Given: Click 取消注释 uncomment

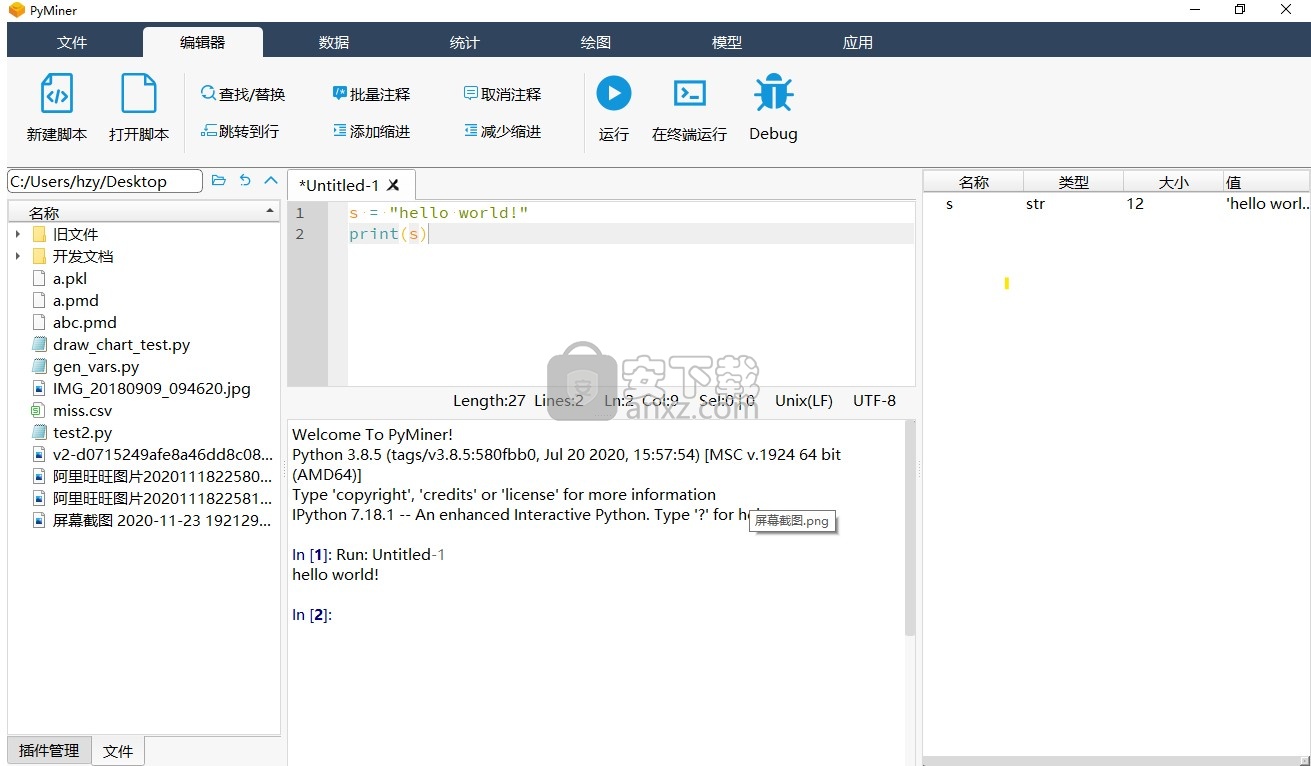Looking at the screenshot, I should tap(502, 94).
